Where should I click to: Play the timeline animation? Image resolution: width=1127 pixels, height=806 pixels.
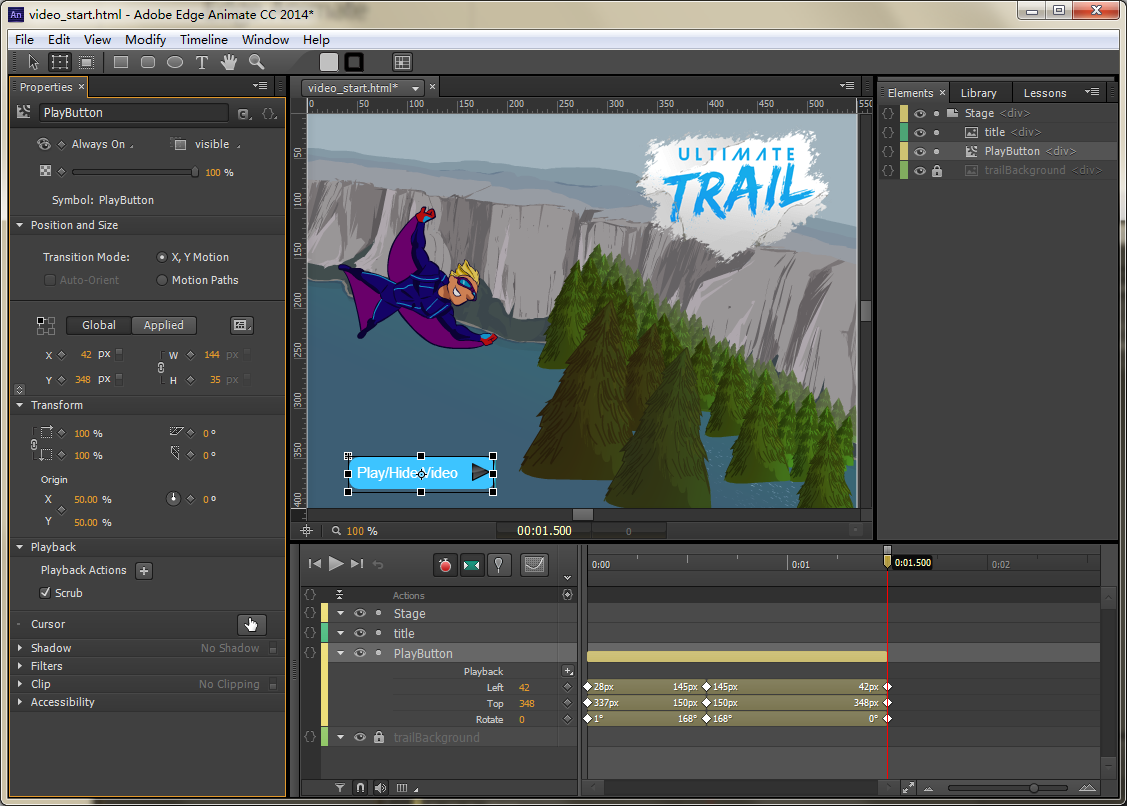click(336, 564)
